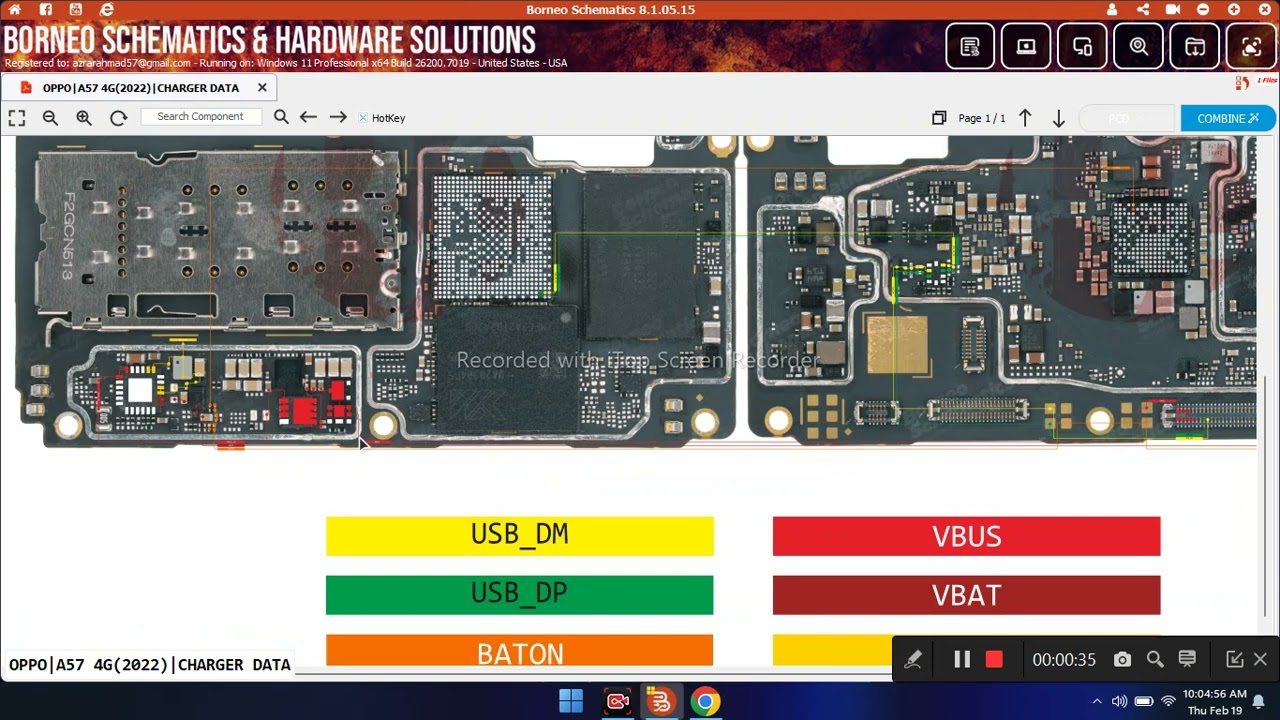Click the video camera icon in title bar
1280x720 pixels.
pyautogui.click(x=1173, y=10)
